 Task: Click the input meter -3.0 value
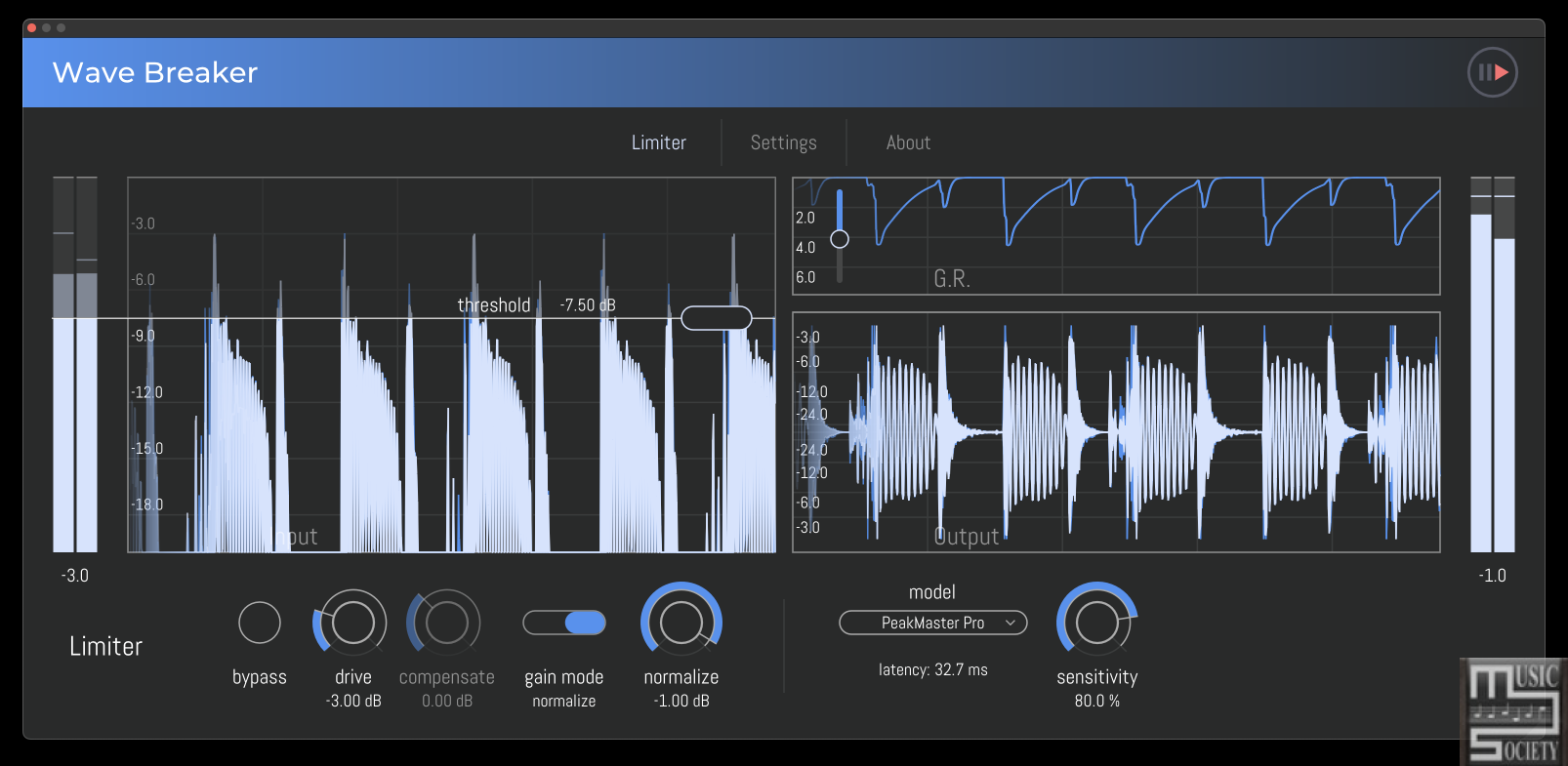(75, 576)
